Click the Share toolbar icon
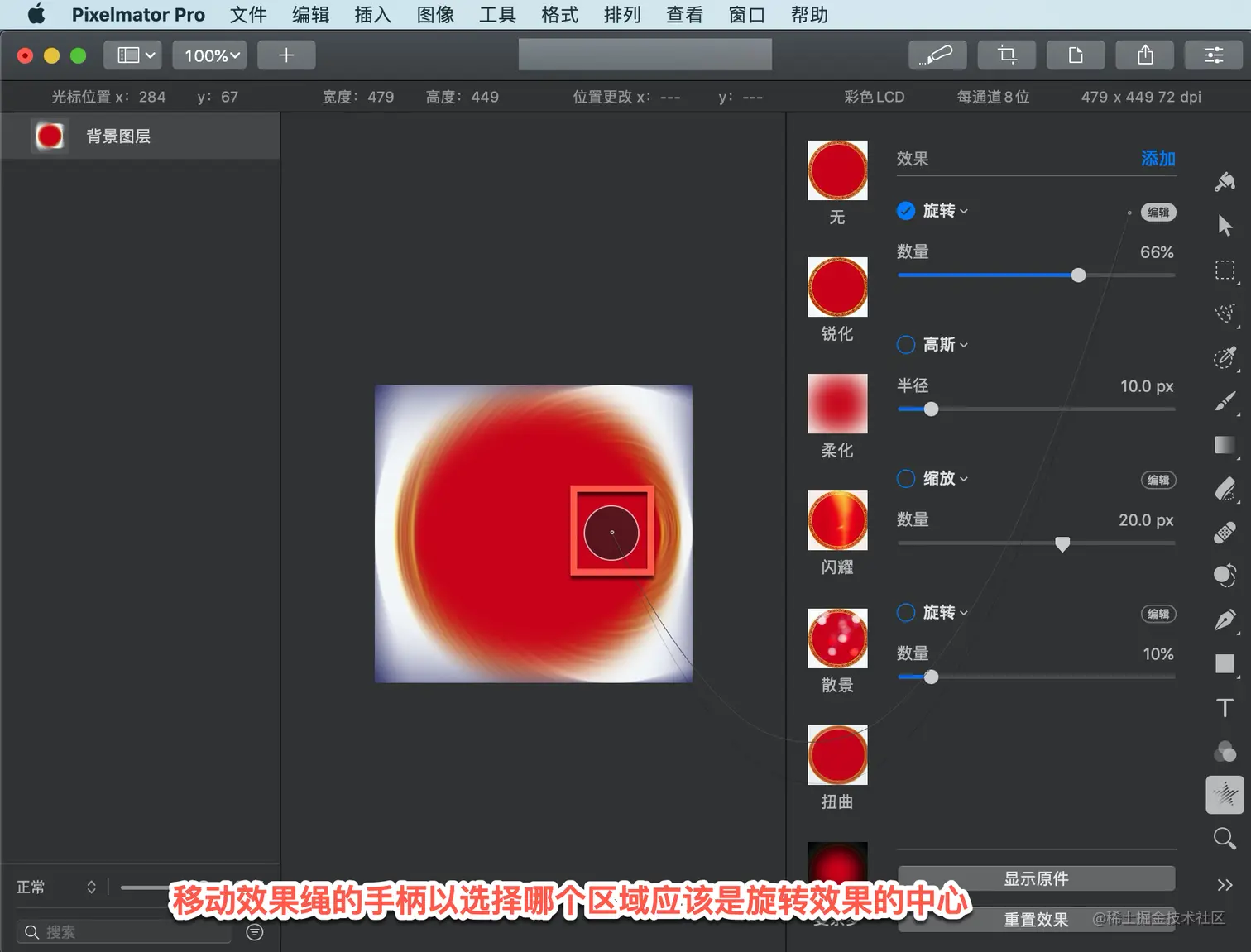 tap(1145, 55)
